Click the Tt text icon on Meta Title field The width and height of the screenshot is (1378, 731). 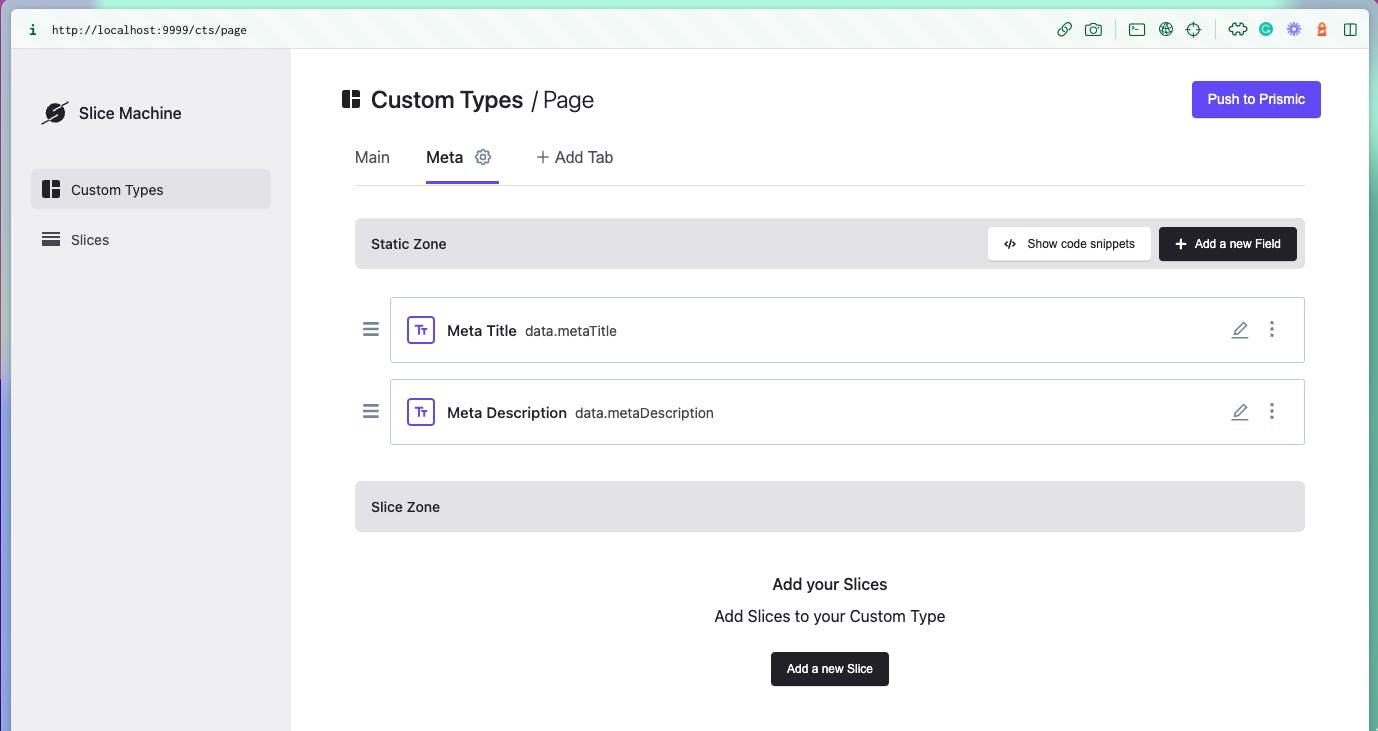[420, 329]
